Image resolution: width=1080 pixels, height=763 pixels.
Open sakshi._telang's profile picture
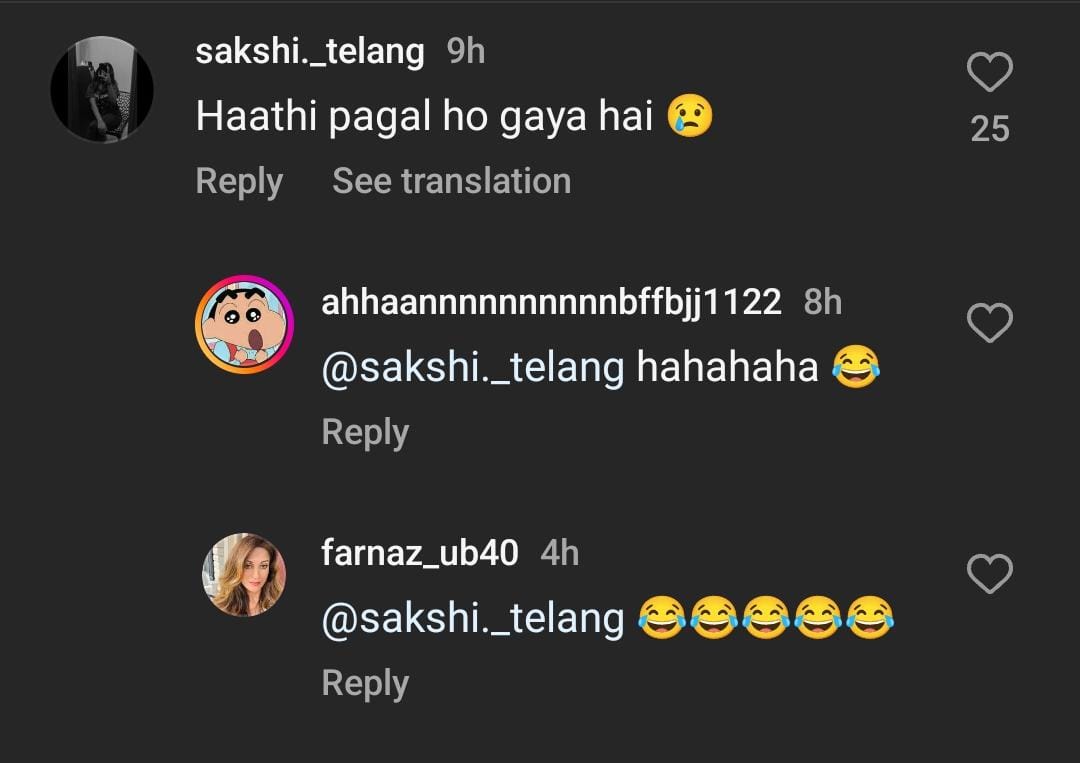[x=102, y=88]
